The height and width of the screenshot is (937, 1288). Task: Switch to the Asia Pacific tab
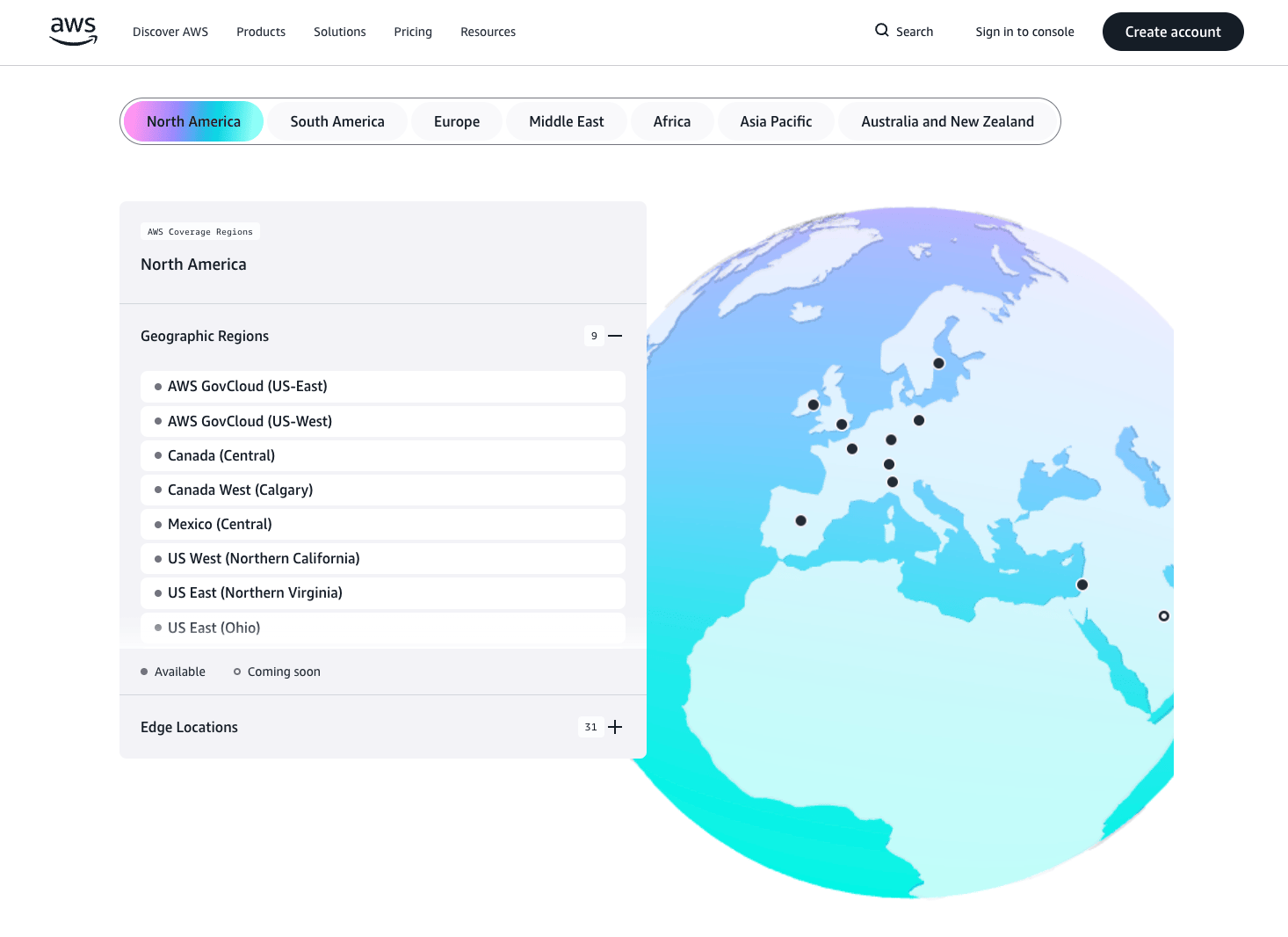click(x=776, y=121)
